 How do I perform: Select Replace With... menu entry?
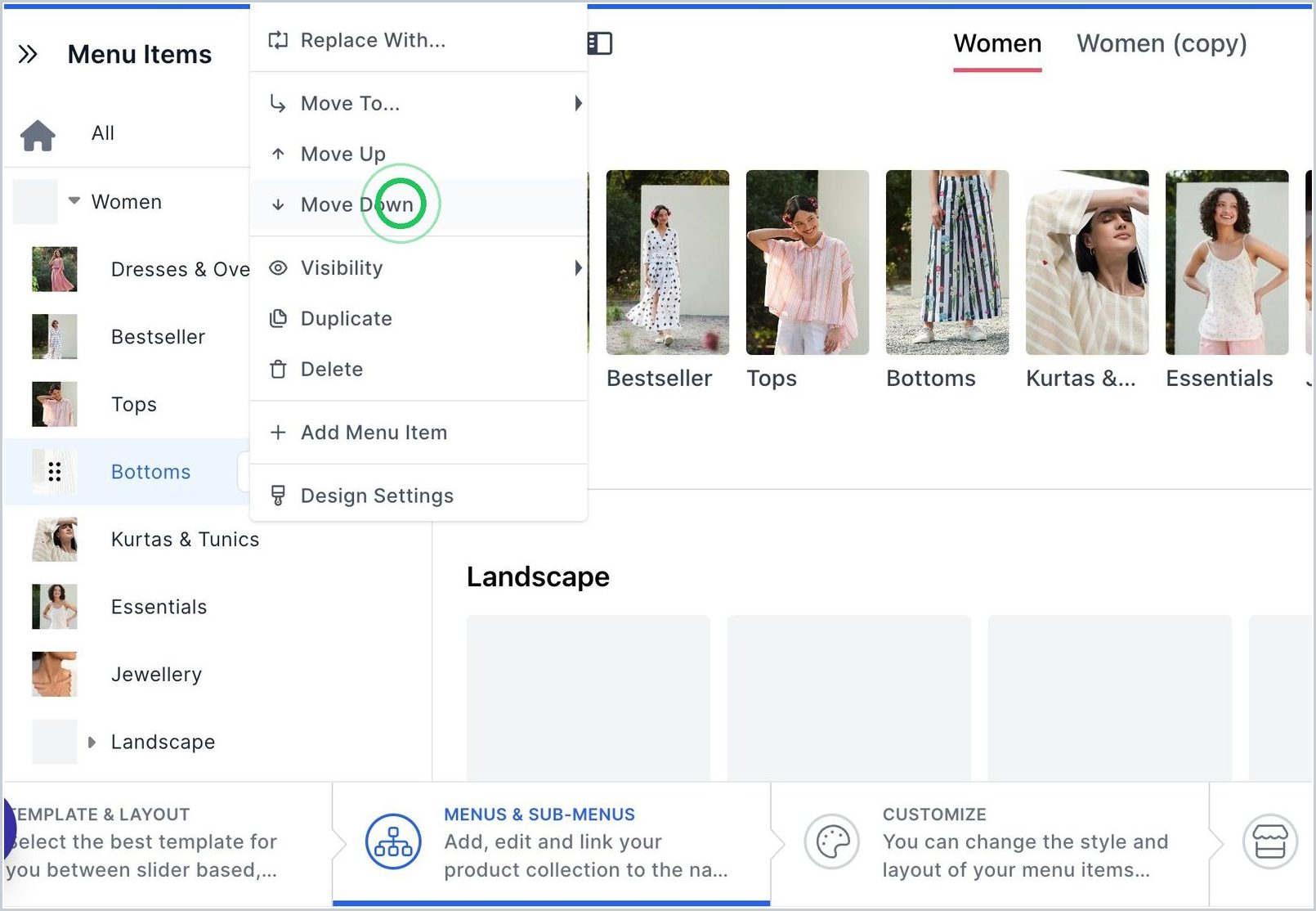[x=419, y=40]
